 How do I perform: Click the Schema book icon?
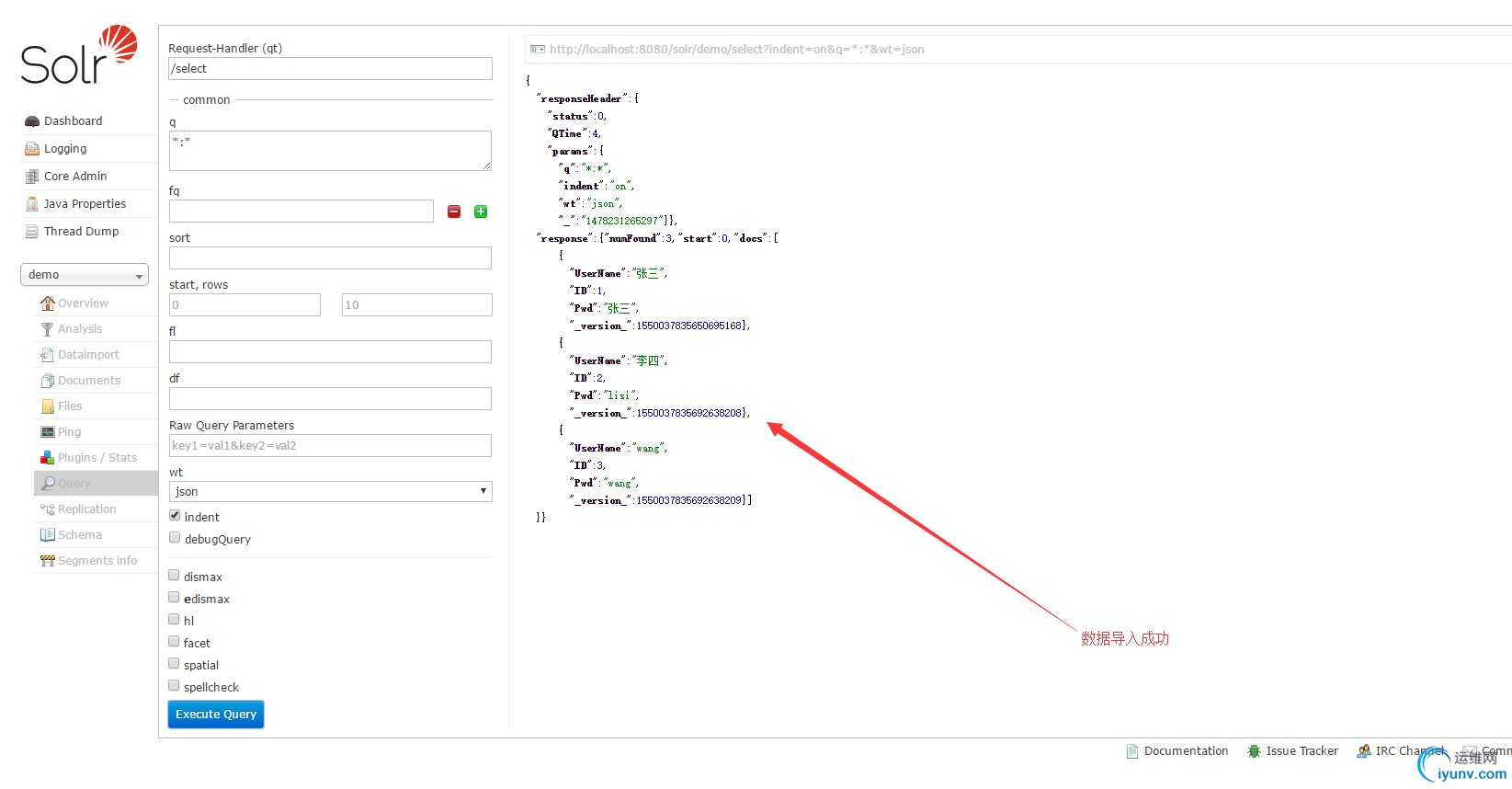pyautogui.click(x=48, y=535)
